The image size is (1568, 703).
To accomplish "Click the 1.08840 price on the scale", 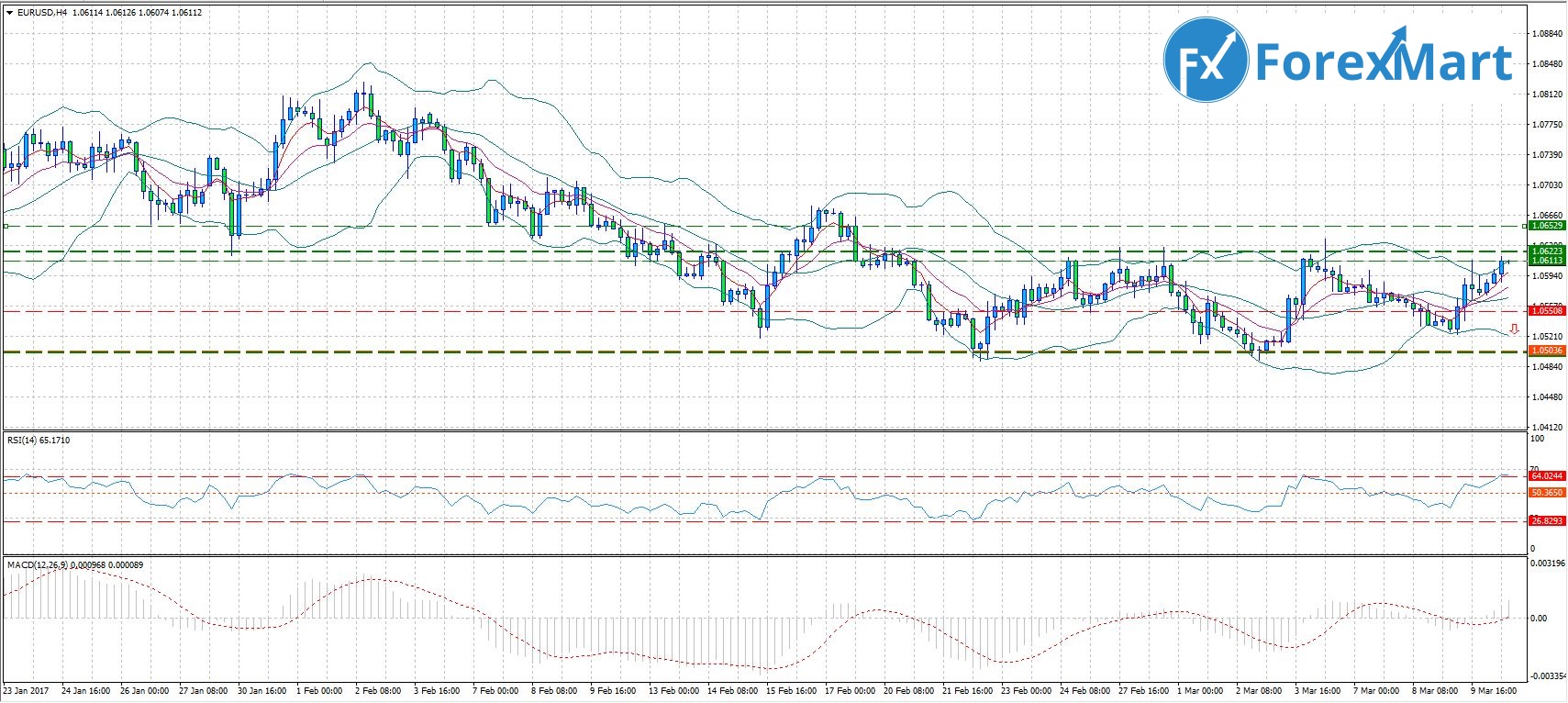I will click(x=1547, y=34).
